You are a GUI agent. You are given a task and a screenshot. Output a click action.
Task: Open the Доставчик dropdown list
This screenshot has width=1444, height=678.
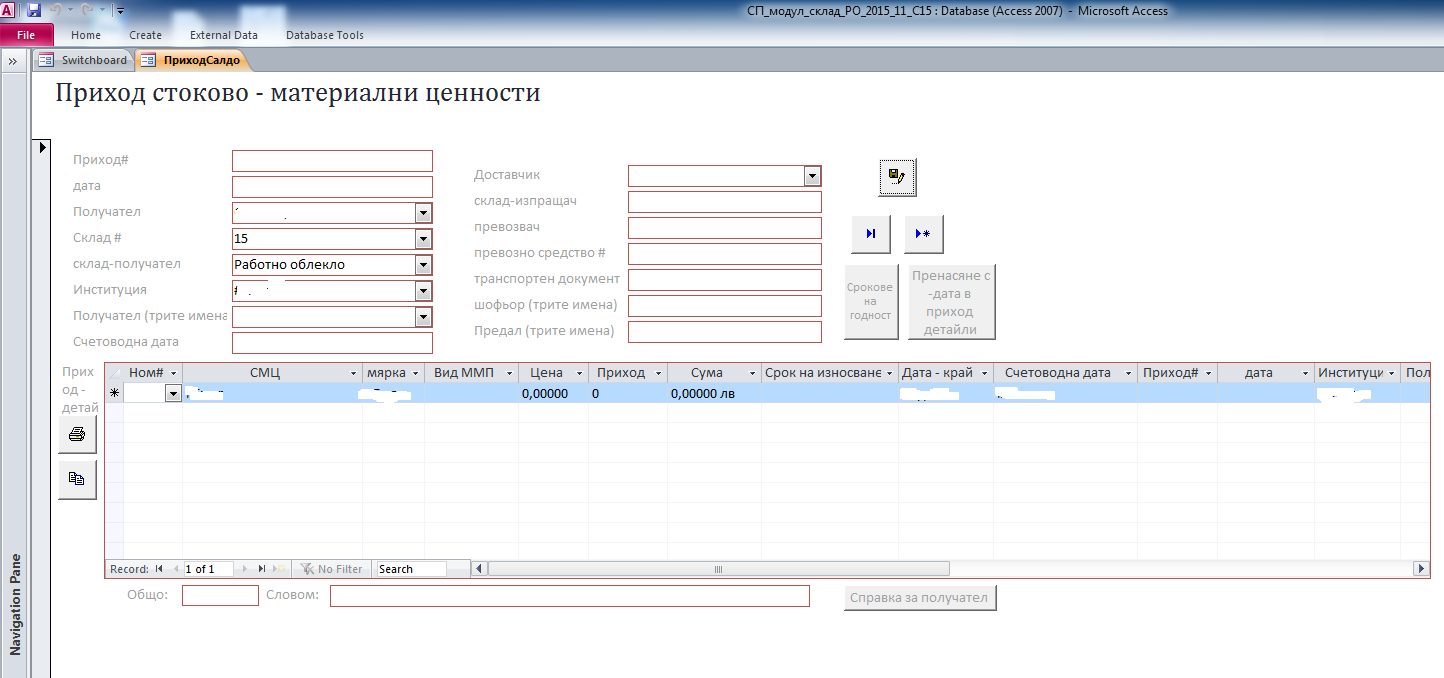(x=812, y=176)
